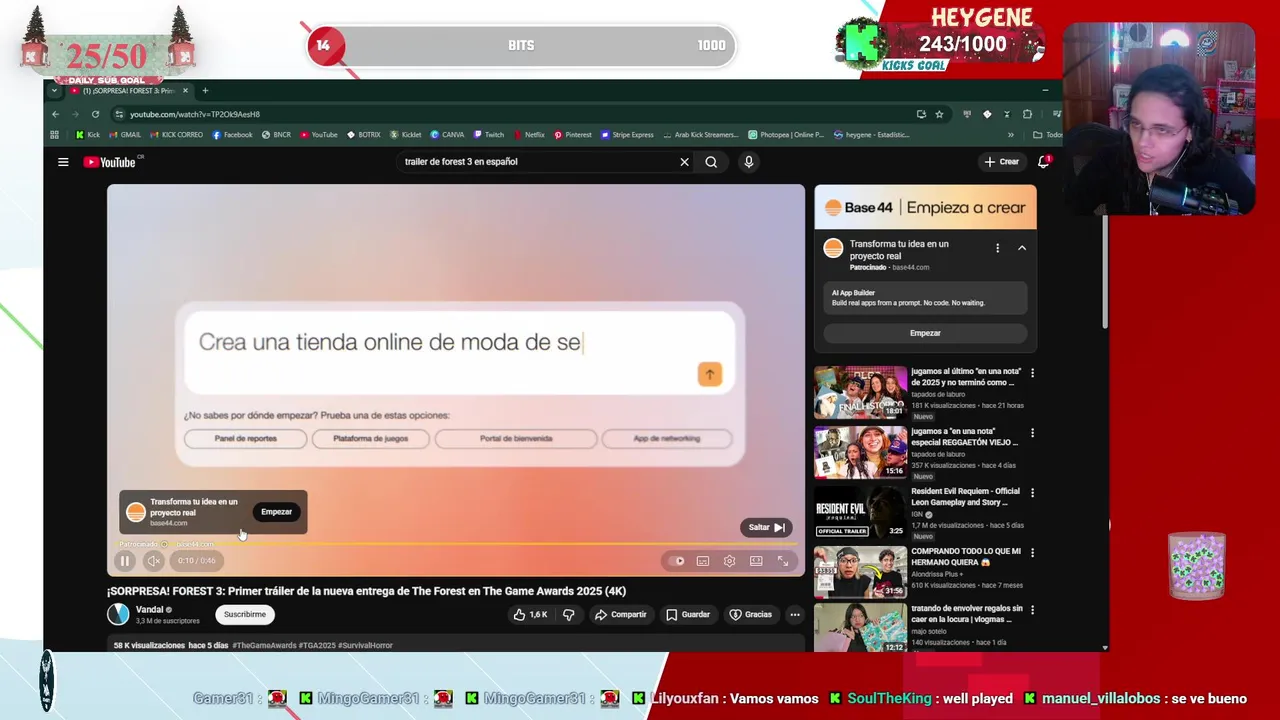Save the video with Guardar

tap(688, 614)
